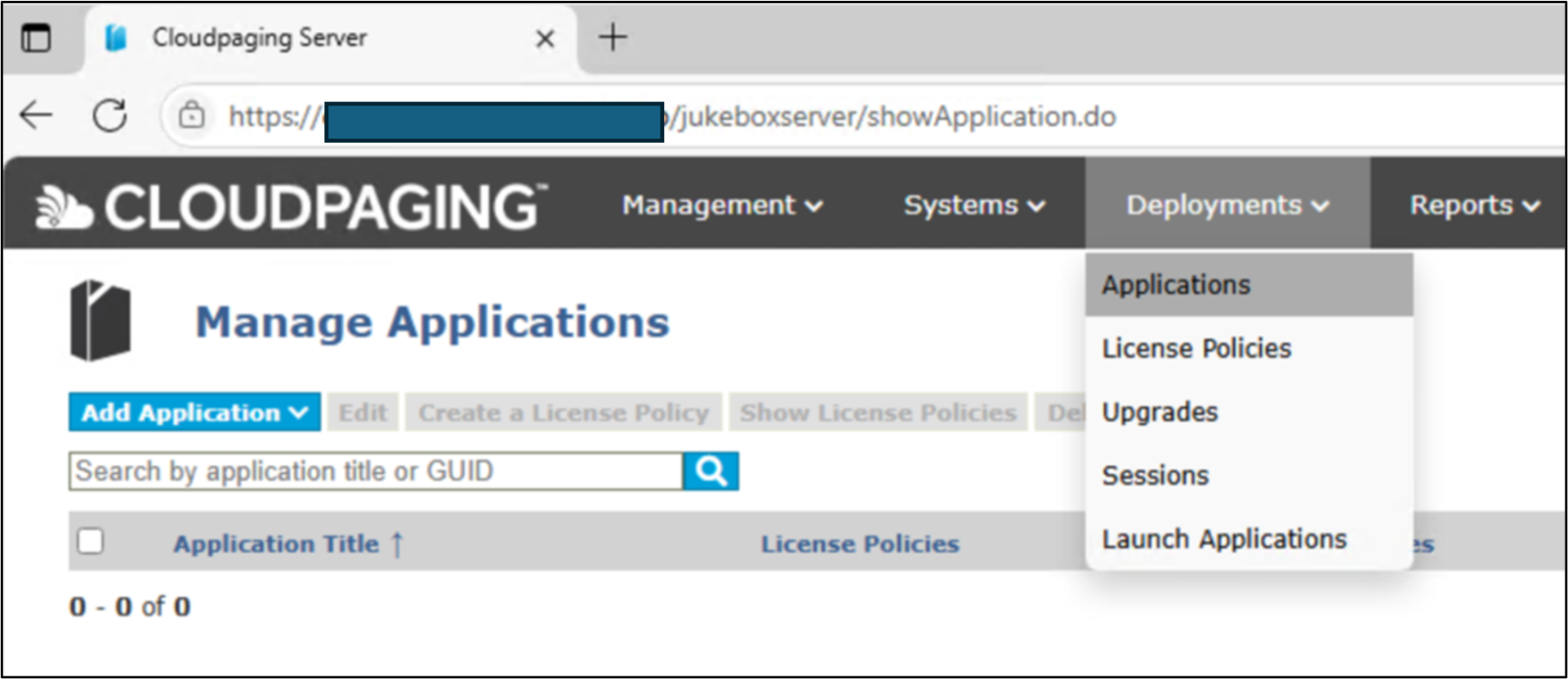The width and height of the screenshot is (1568, 679).
Task: Select the Cloudpaging Server tab
Action: click(331, 38)
